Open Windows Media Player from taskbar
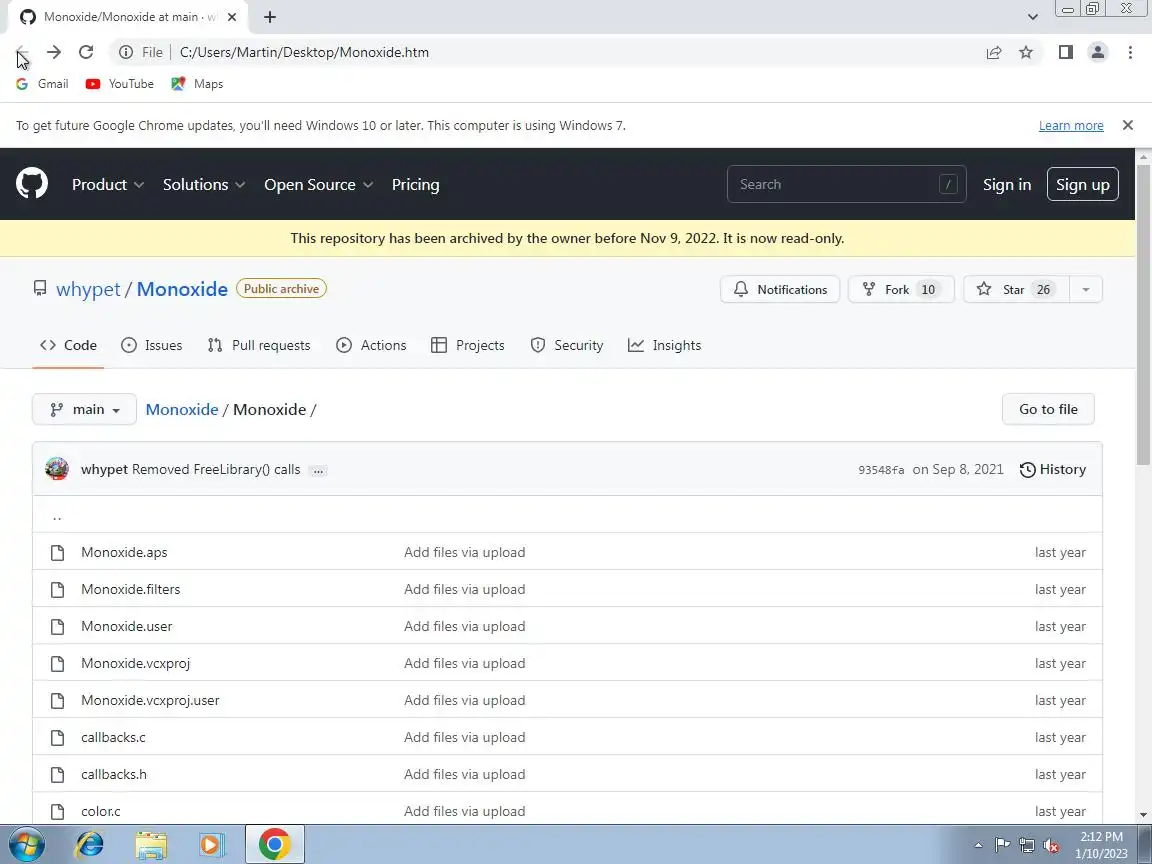The height and width of the screenshot is (864, 1152). point(212,845)
